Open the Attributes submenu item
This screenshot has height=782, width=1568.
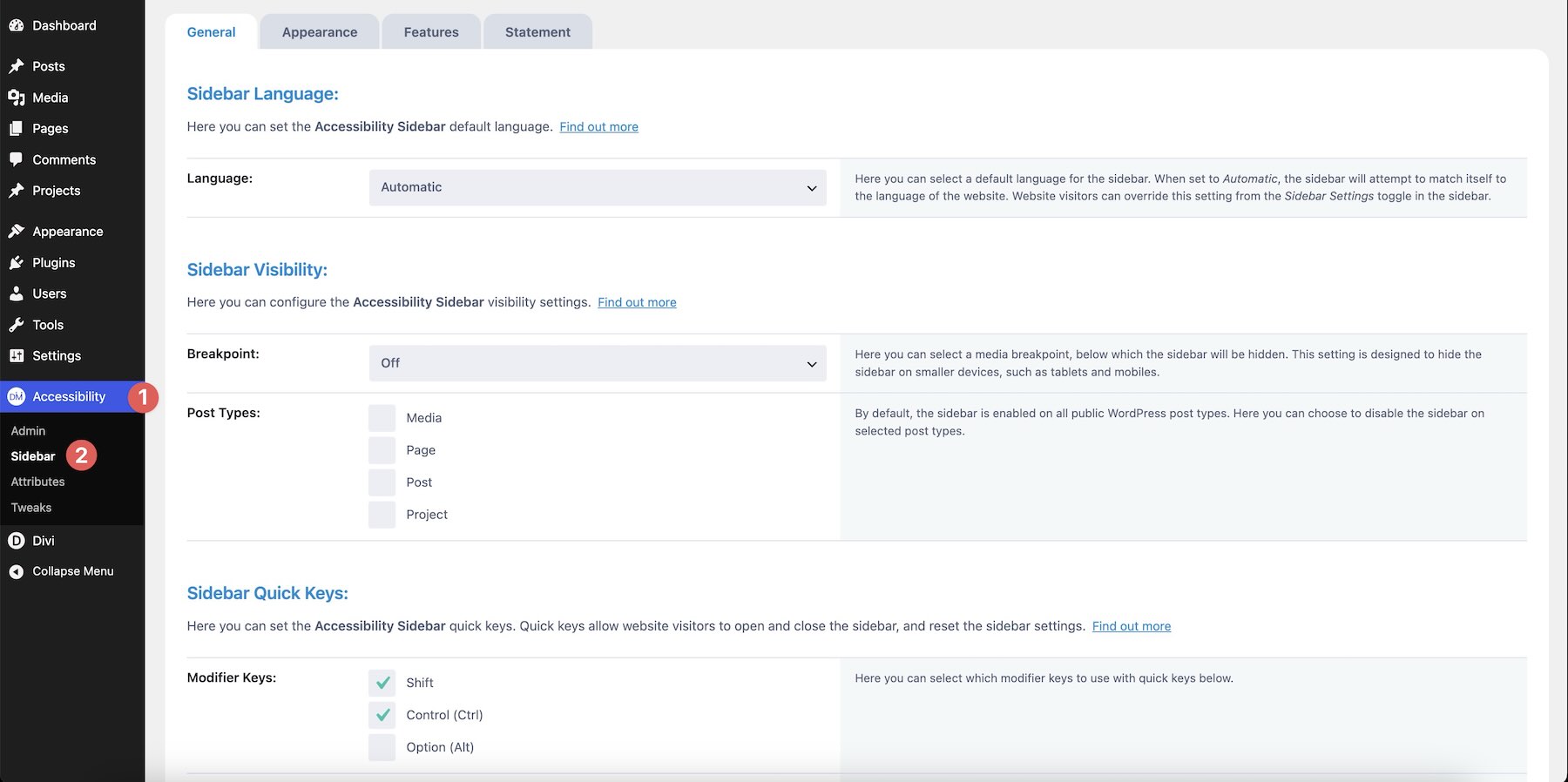[37, 482]
